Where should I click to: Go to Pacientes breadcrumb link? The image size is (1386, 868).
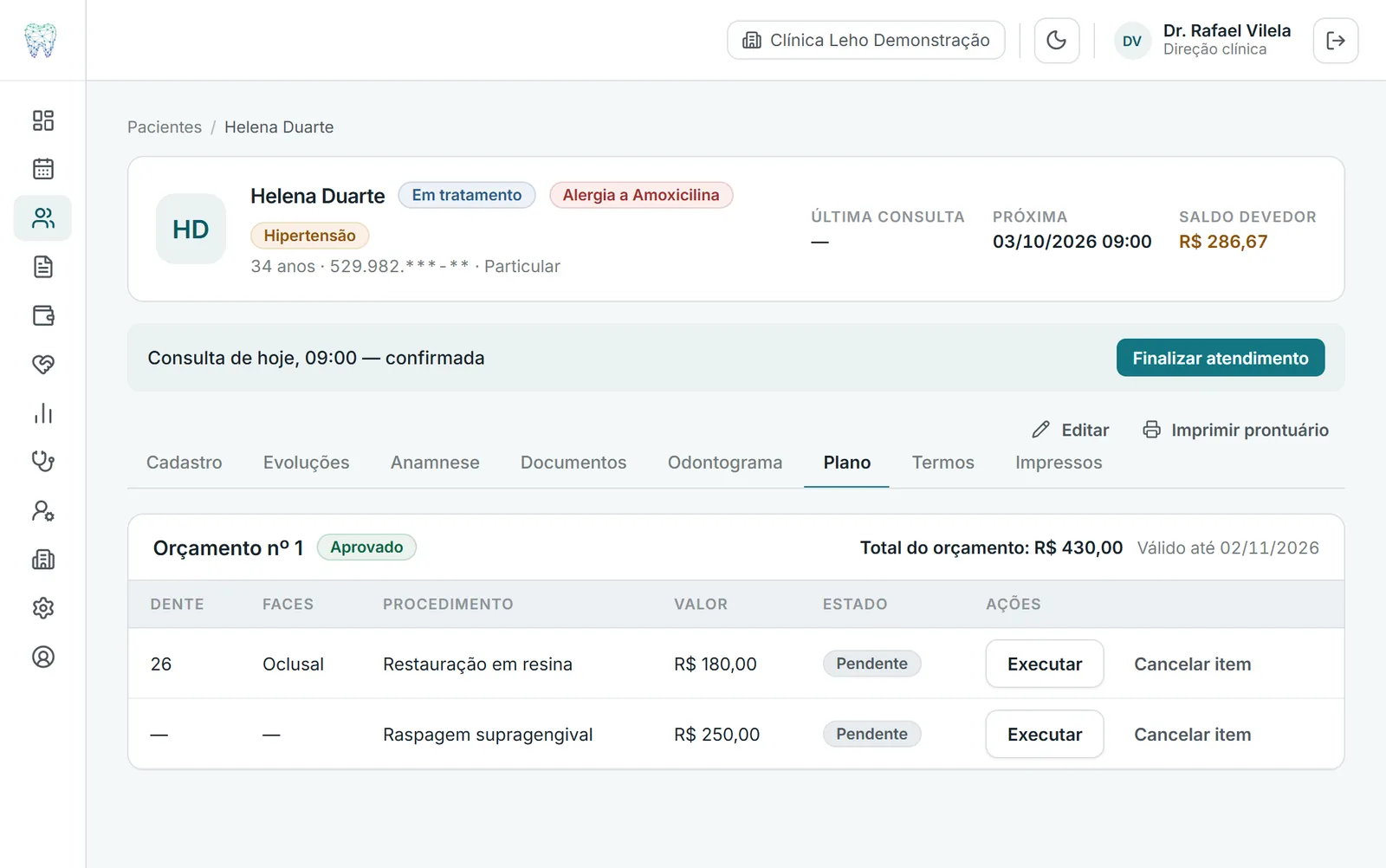[x=165, y=127]
